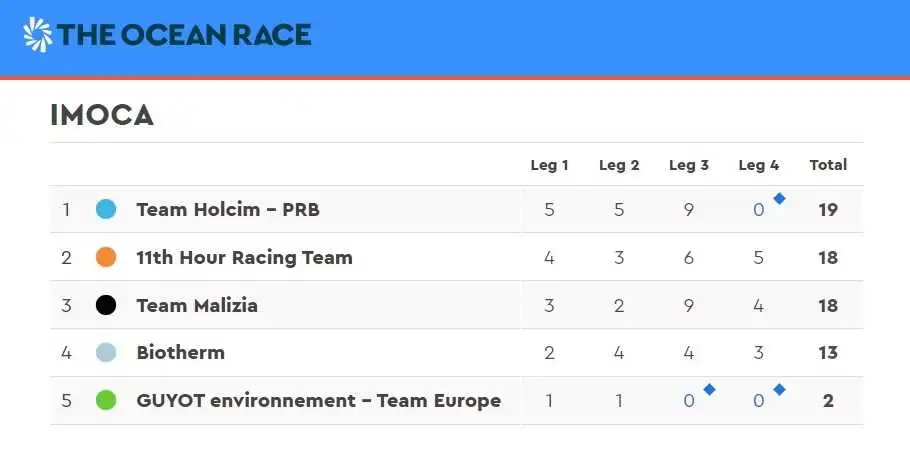Click Team Holcim – PRB total of 19
Image resolution: width=910 pixels, height=454 pixels.
828,210
